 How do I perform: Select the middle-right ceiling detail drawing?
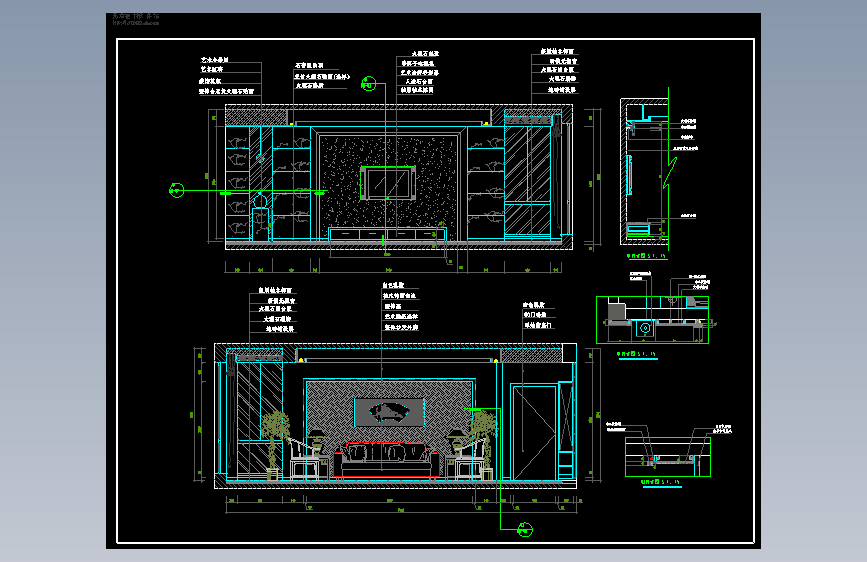click(652, 319)
